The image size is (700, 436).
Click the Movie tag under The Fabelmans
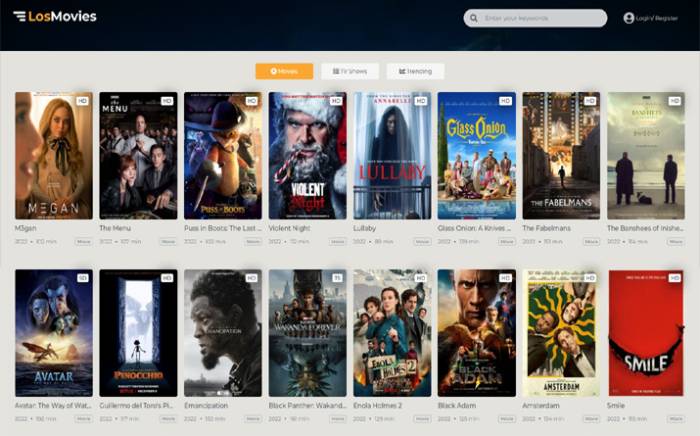point(591,242)
